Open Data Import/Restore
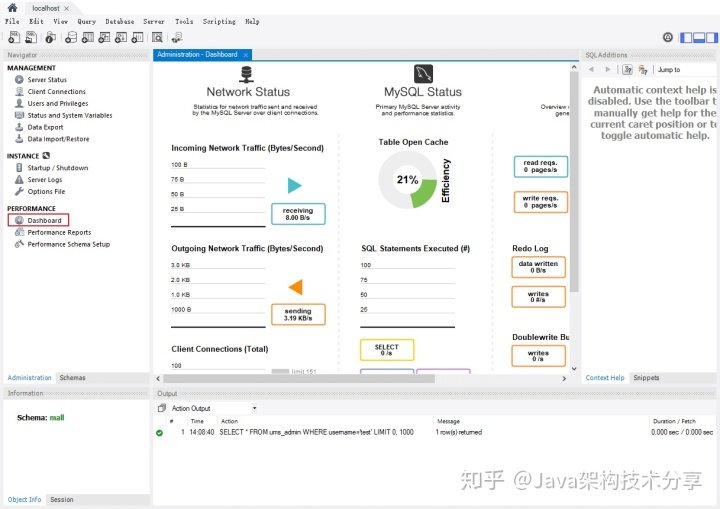The width and height of the screenshot is (720, 509). 58,139
